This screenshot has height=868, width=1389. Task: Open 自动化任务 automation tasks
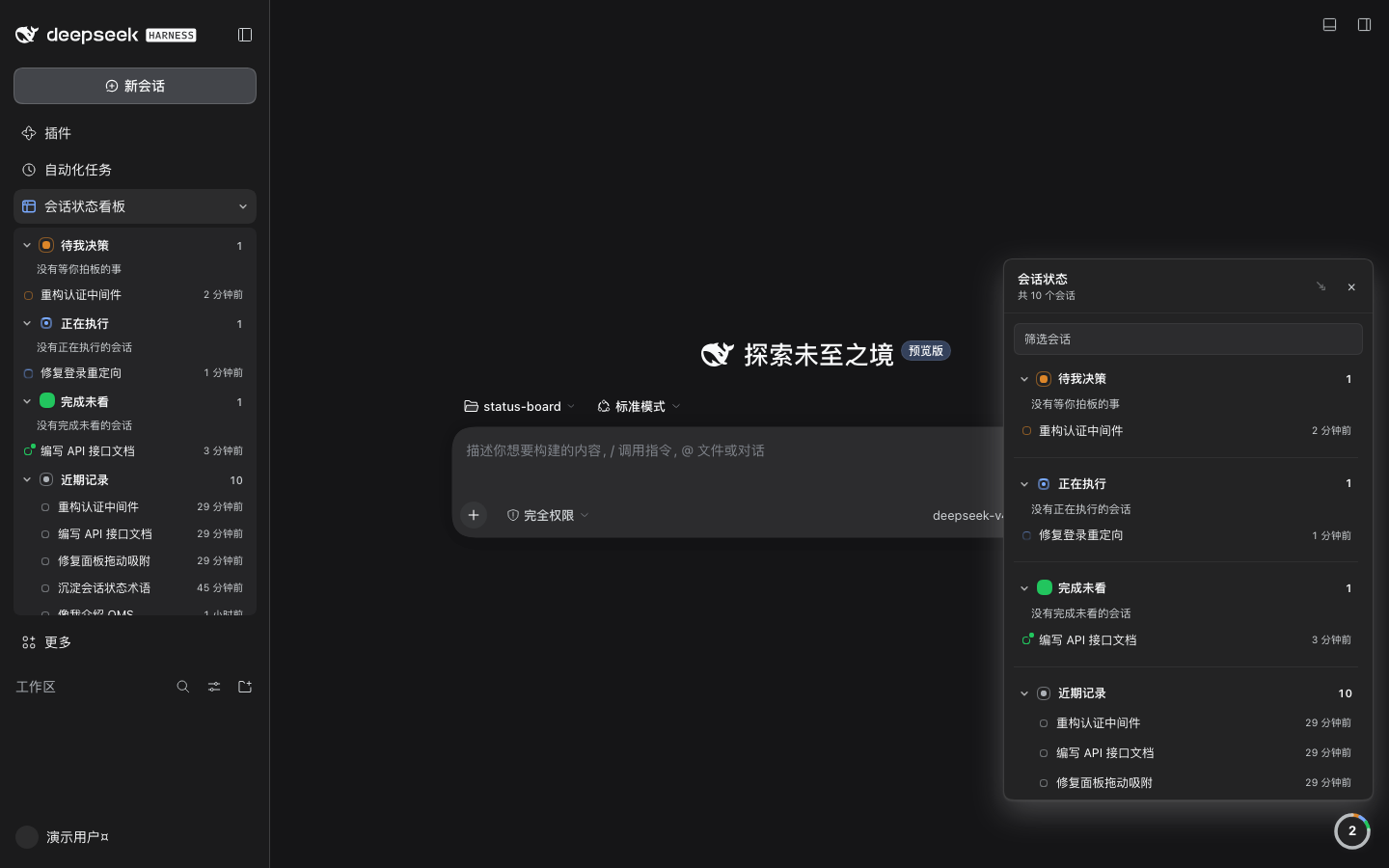click(135, 170)
